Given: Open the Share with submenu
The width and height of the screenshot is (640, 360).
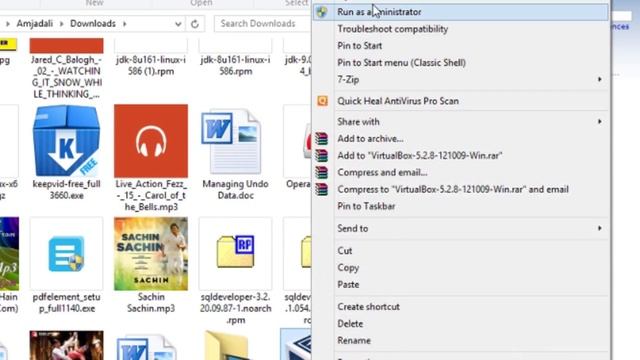Looking at the screenshot, I should pyautogui.click(x=460, y=122).
